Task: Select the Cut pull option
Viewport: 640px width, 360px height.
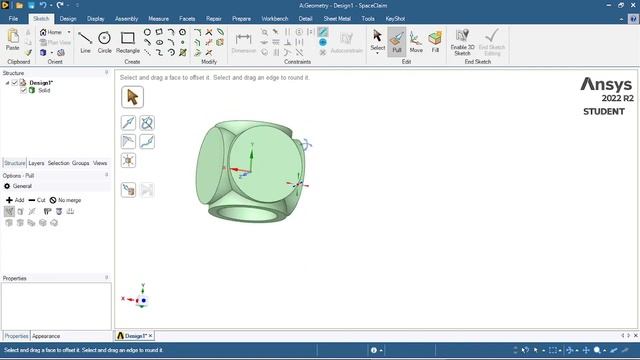Action: tap(37, 200)
